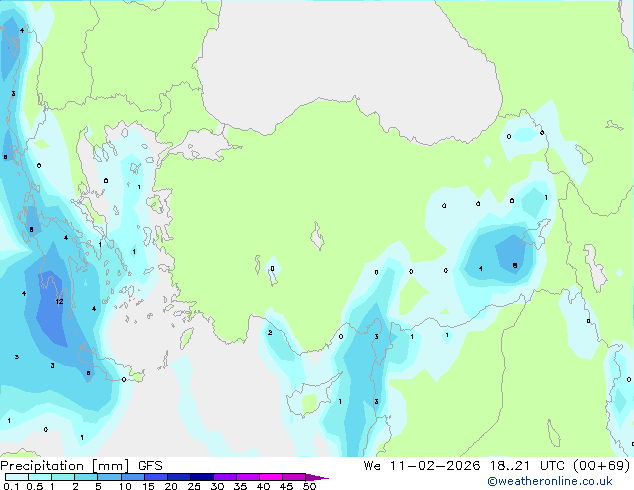Image resolution: width=634 pixels, height=490 pixels.
Task: Click legend label '50' under the color bar
Action: pyautogui.click(x=309, y=486)
